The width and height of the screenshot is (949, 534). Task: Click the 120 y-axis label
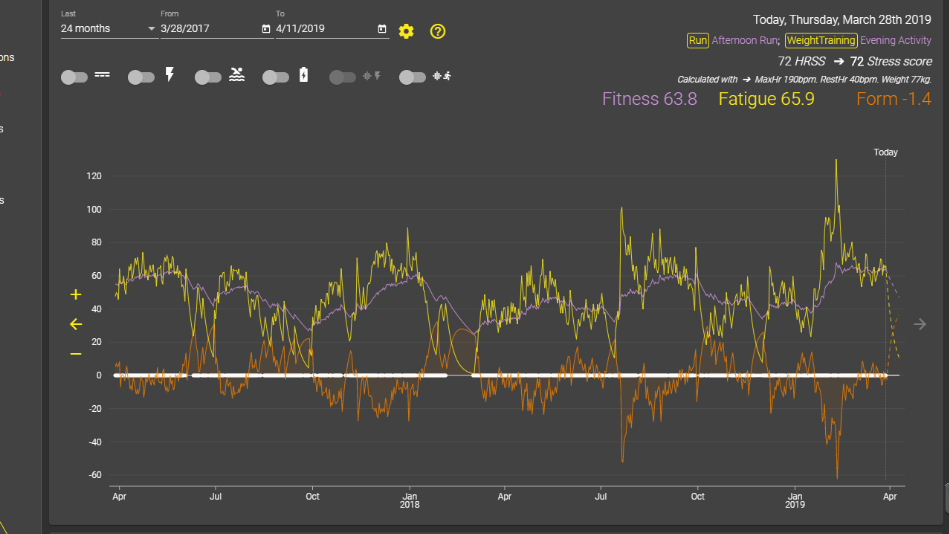pos(94,176)
